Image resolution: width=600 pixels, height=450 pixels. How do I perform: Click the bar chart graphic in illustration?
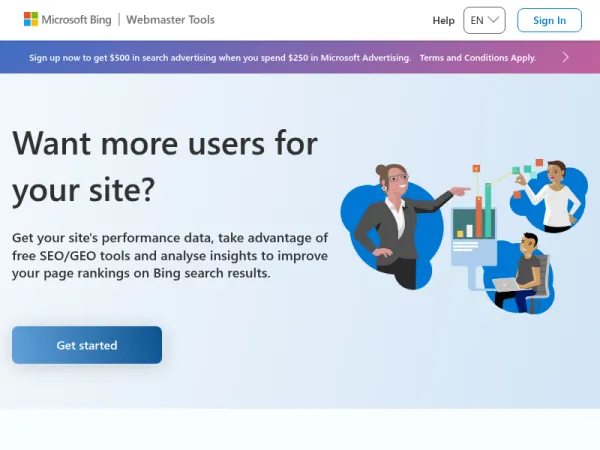click(474, 220)
